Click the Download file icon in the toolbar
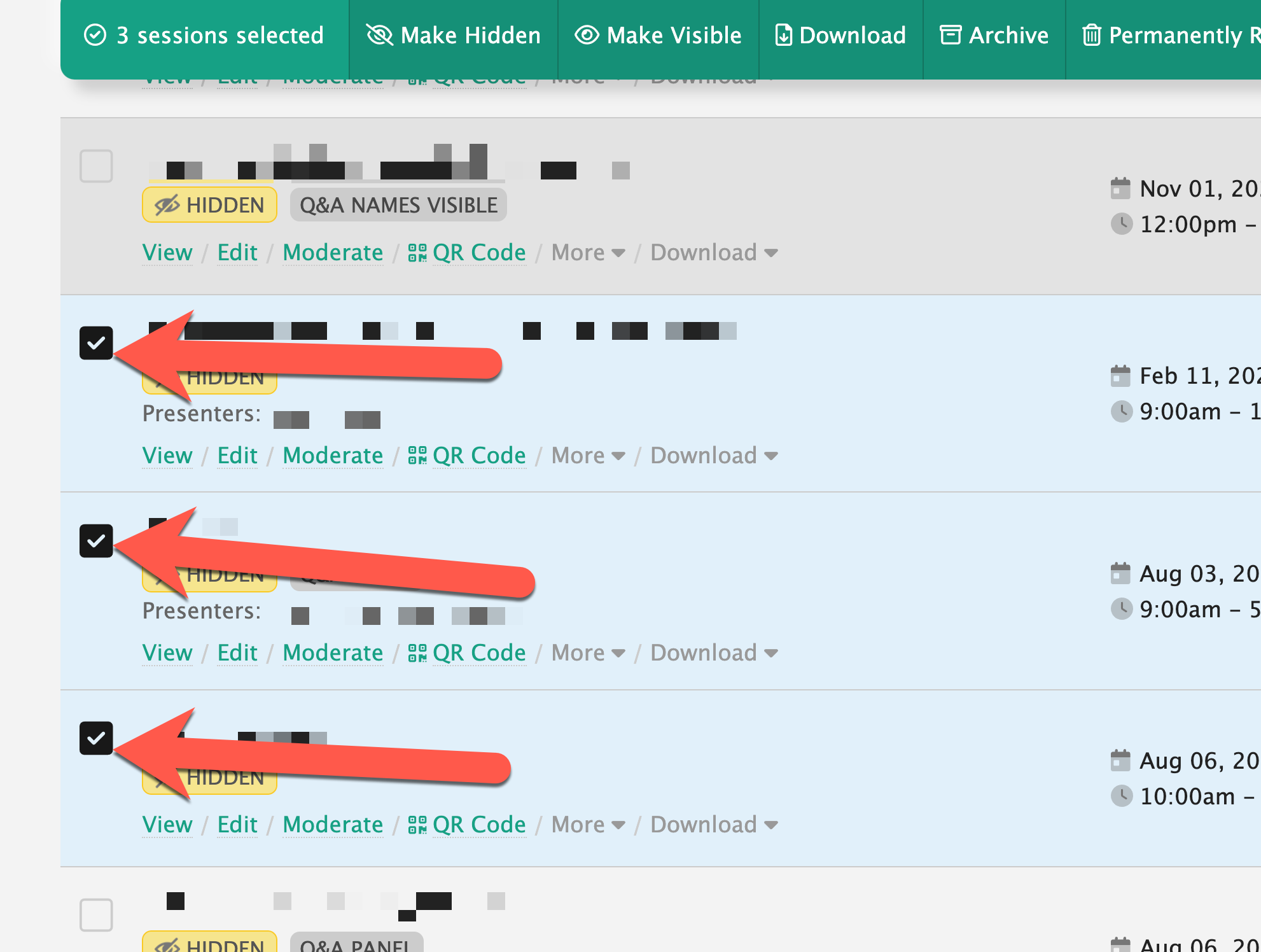This screenshot has height=952, width=1261. pos(784,35)
